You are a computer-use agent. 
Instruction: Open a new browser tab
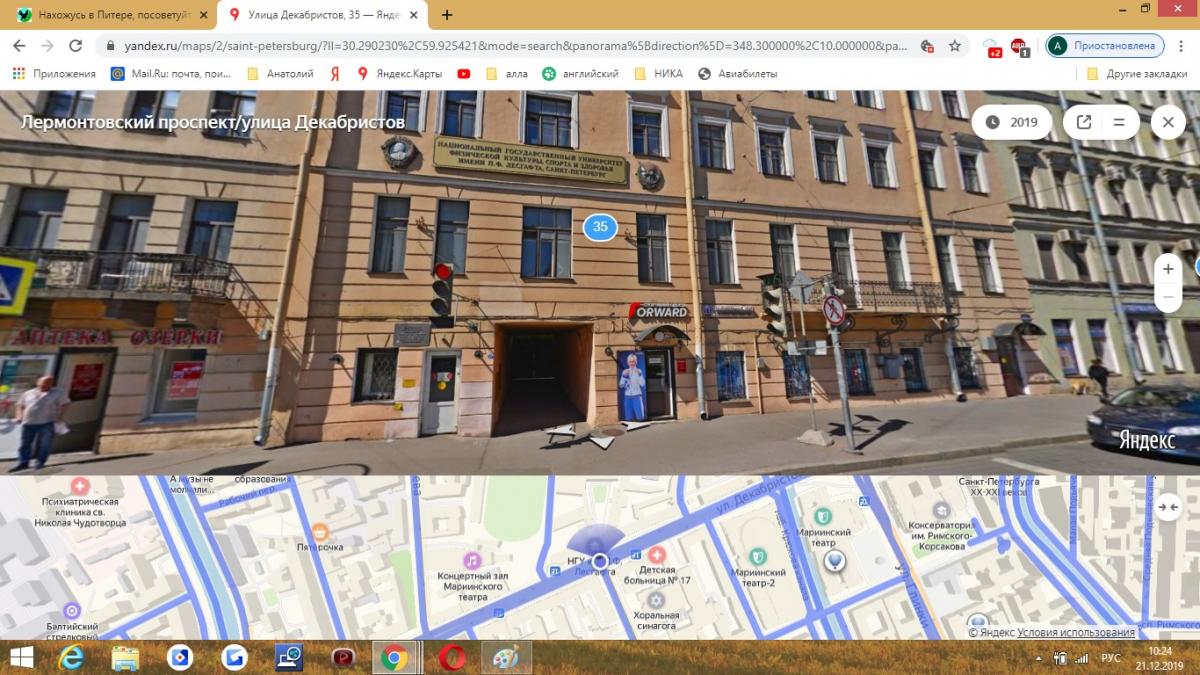click(x=447, y=15)
